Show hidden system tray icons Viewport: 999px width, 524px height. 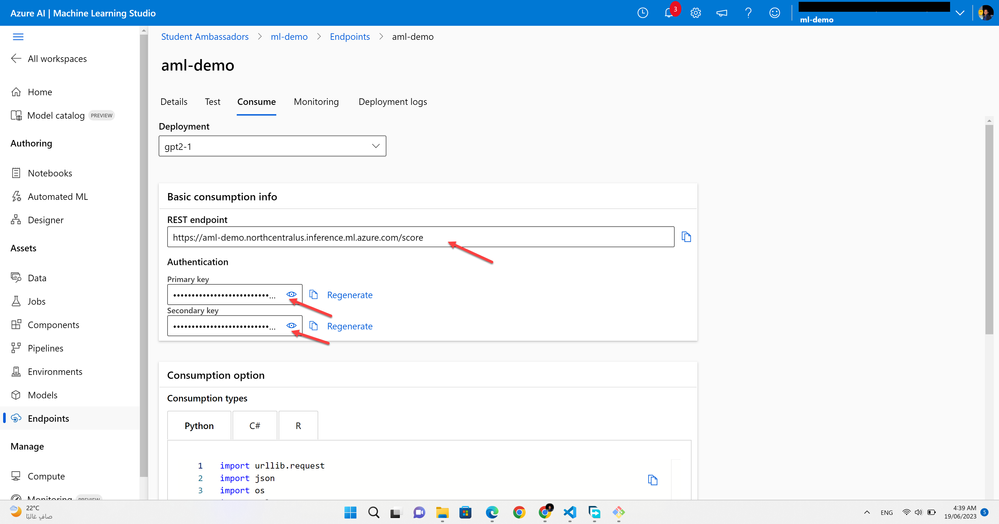(x=866, y=513)
